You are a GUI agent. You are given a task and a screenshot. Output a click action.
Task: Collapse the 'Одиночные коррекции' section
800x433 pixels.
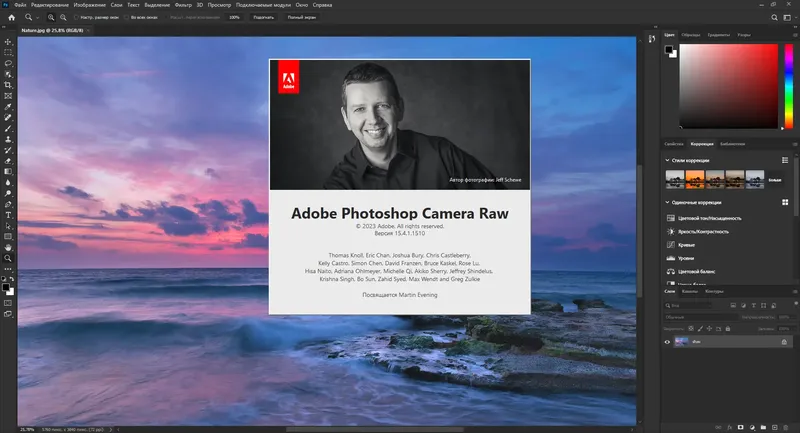tap(667, 203)
